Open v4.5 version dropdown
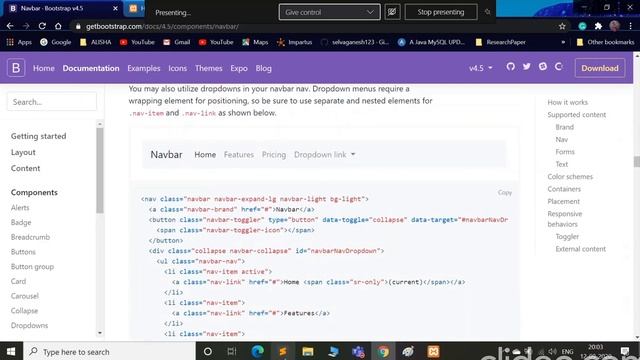 480,68
